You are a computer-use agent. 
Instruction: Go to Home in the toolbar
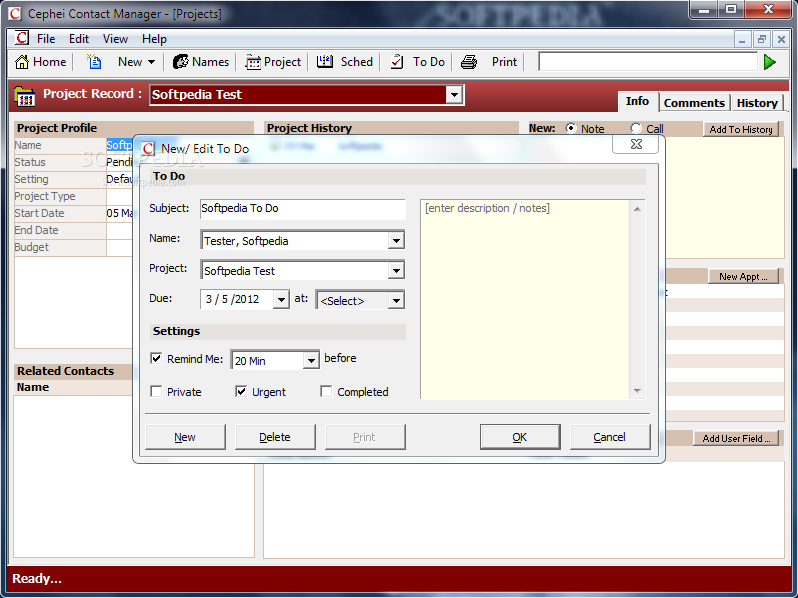pyautogui.click(x=41, y=62)
